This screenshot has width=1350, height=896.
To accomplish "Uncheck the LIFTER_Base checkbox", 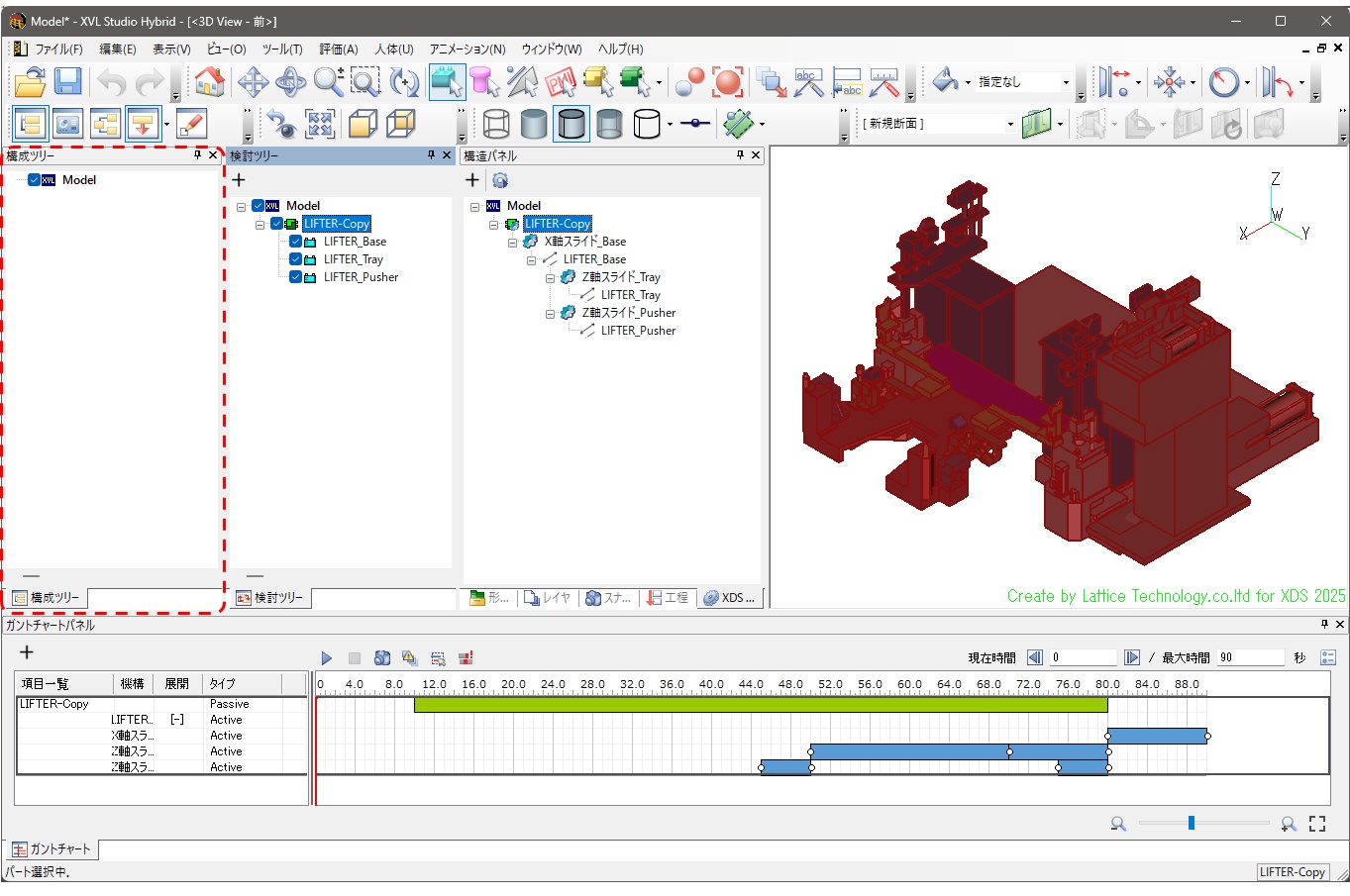I will 296,242.
